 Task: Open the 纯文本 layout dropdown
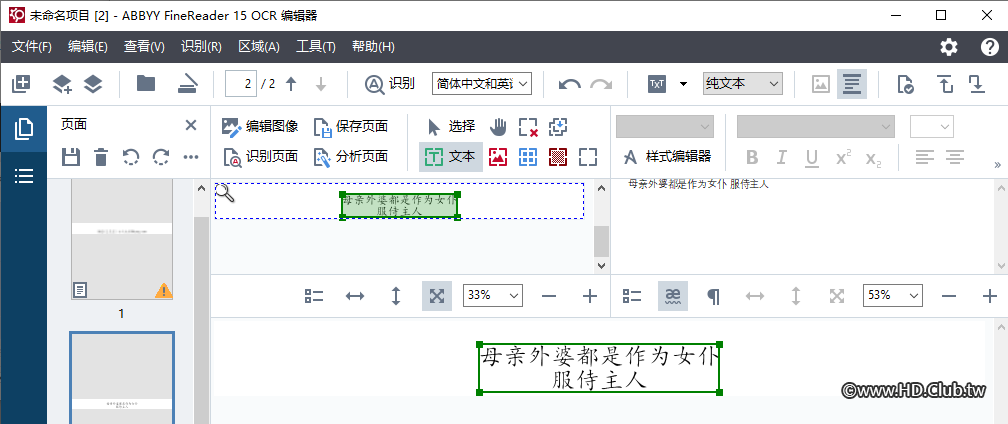pyautogui.click(x=742, y=84)
